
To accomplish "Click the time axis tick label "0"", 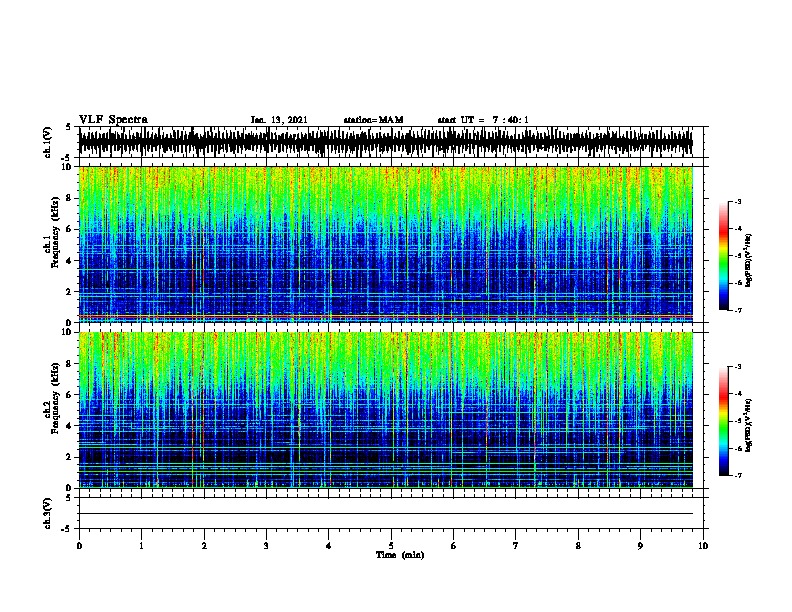I will [79, 546].
